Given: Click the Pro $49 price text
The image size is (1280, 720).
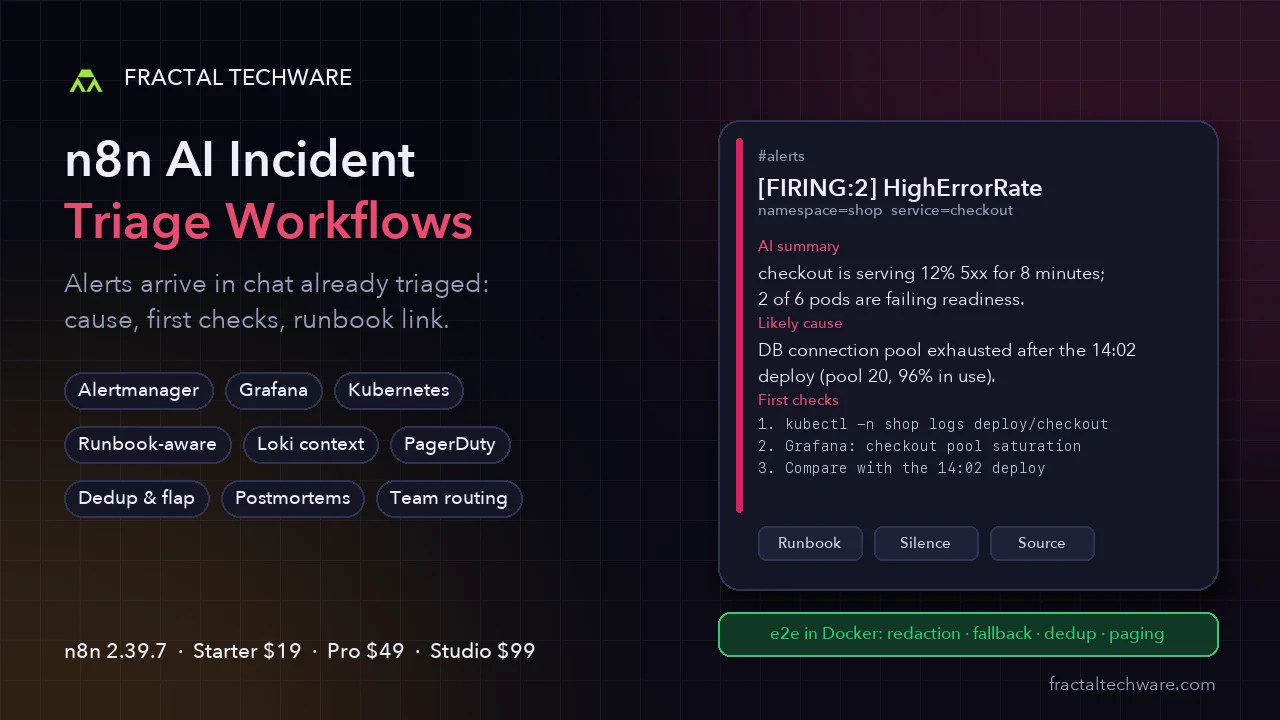Looking at the screenshot, I should [366, 651].
